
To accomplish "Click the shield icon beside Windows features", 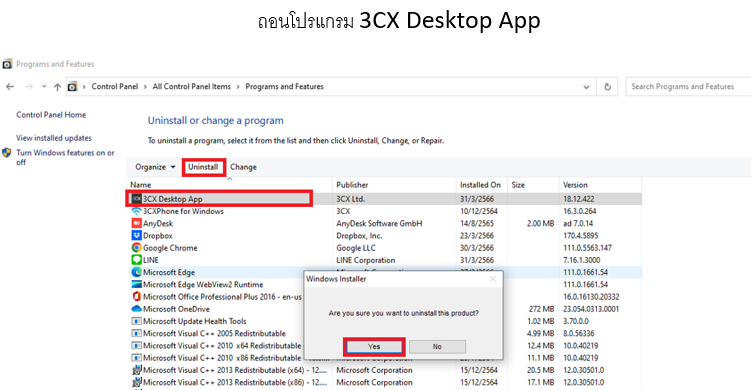I will click(x=7, y=153).
